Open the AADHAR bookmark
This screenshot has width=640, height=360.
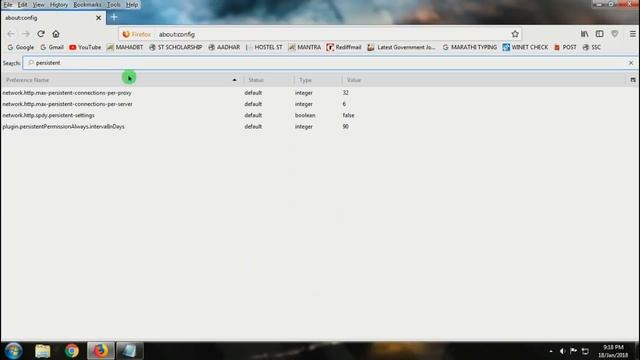point(224,47)
